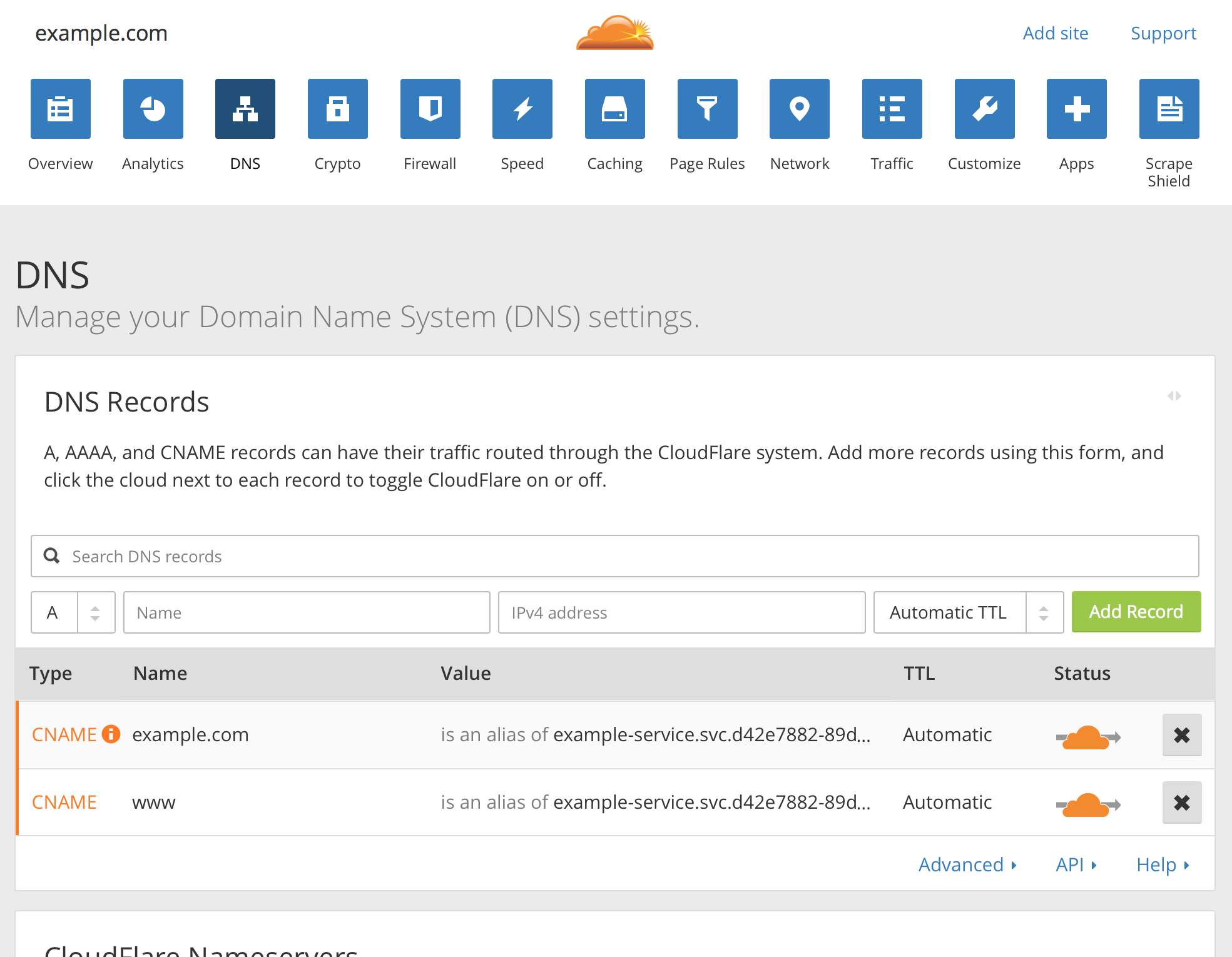Focus the Name input field
Image resolution: width=1232 pixels, height=957 pixels.
pos(307,612)
